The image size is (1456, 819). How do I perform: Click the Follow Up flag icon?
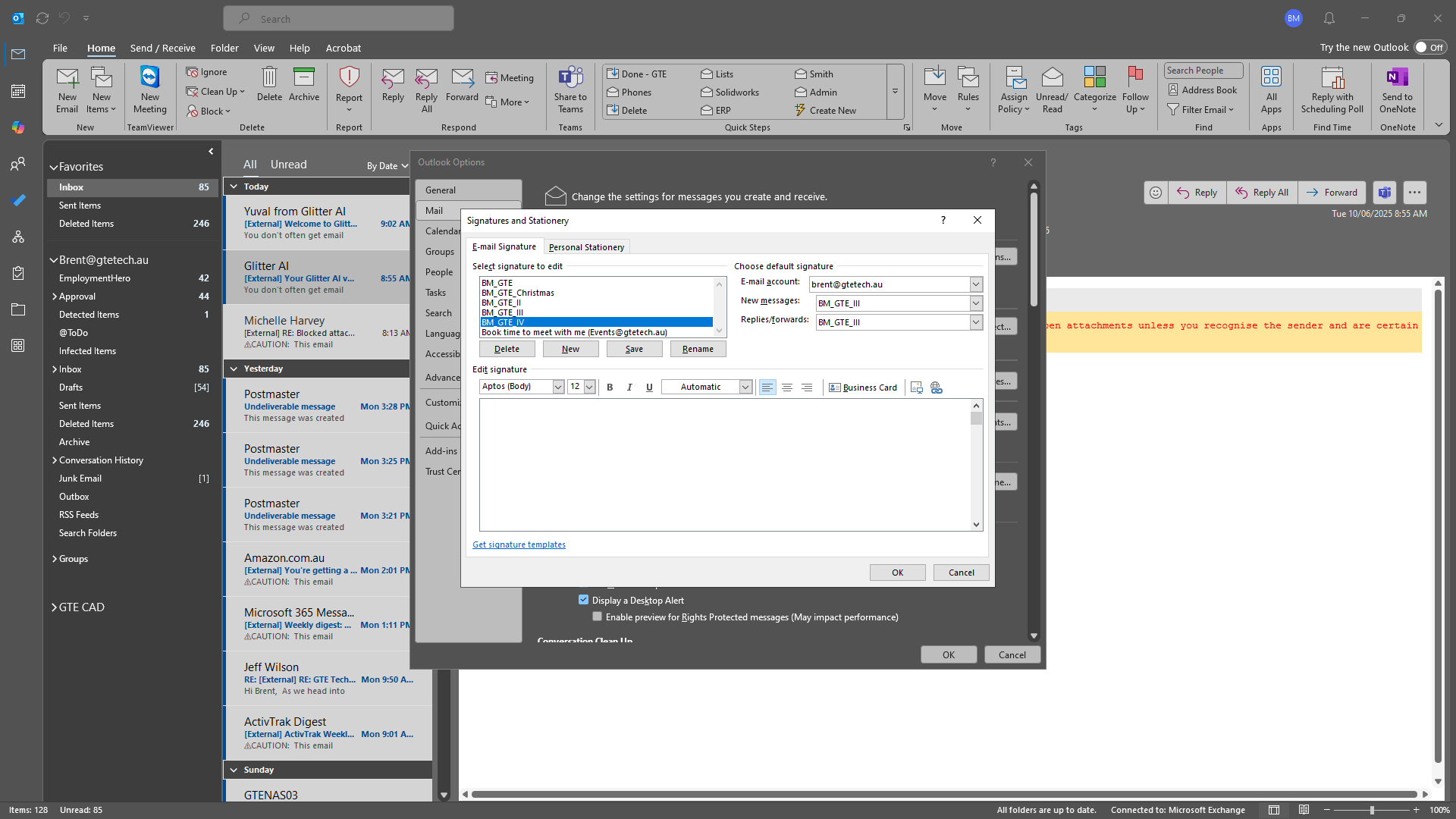(x=1135, y=89)
